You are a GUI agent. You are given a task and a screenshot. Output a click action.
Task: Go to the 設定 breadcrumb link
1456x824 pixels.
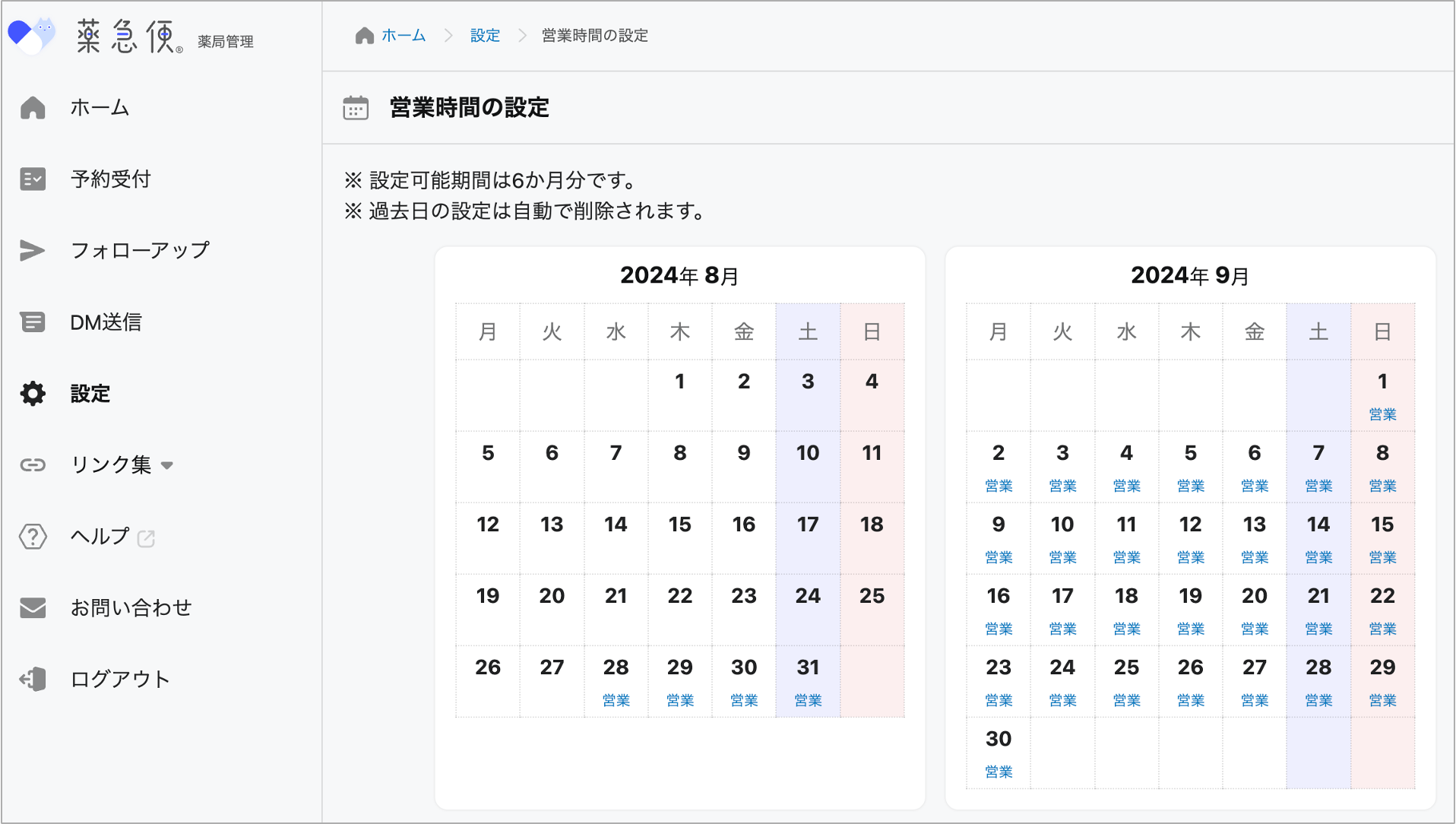pos(485,36)
